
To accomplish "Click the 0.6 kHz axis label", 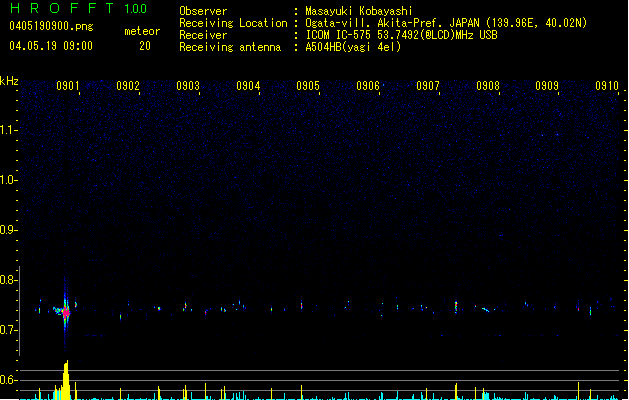I will coord(8,380).
